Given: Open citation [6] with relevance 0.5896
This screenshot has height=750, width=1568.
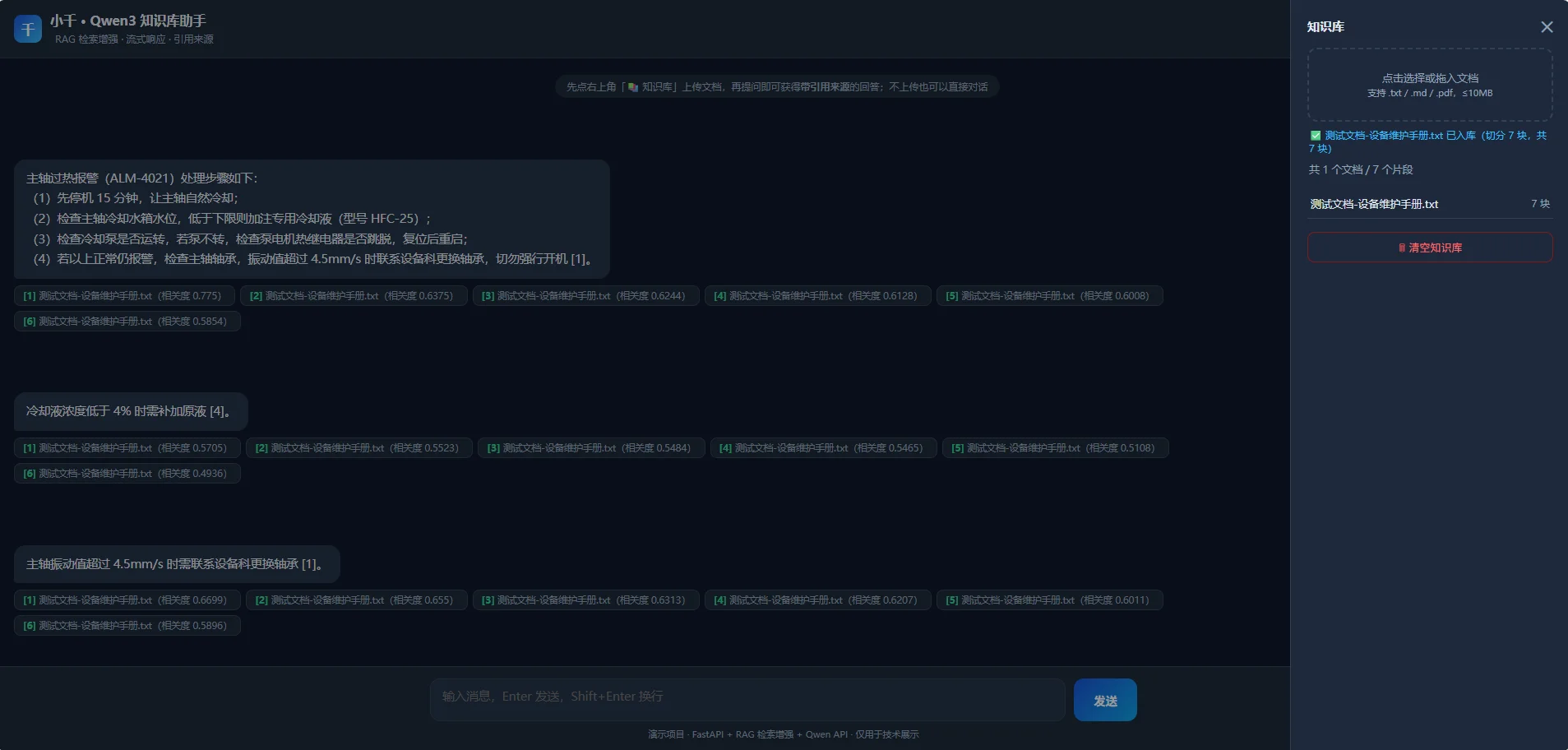Looking at the screenshot, I should [x=127, y=626].
